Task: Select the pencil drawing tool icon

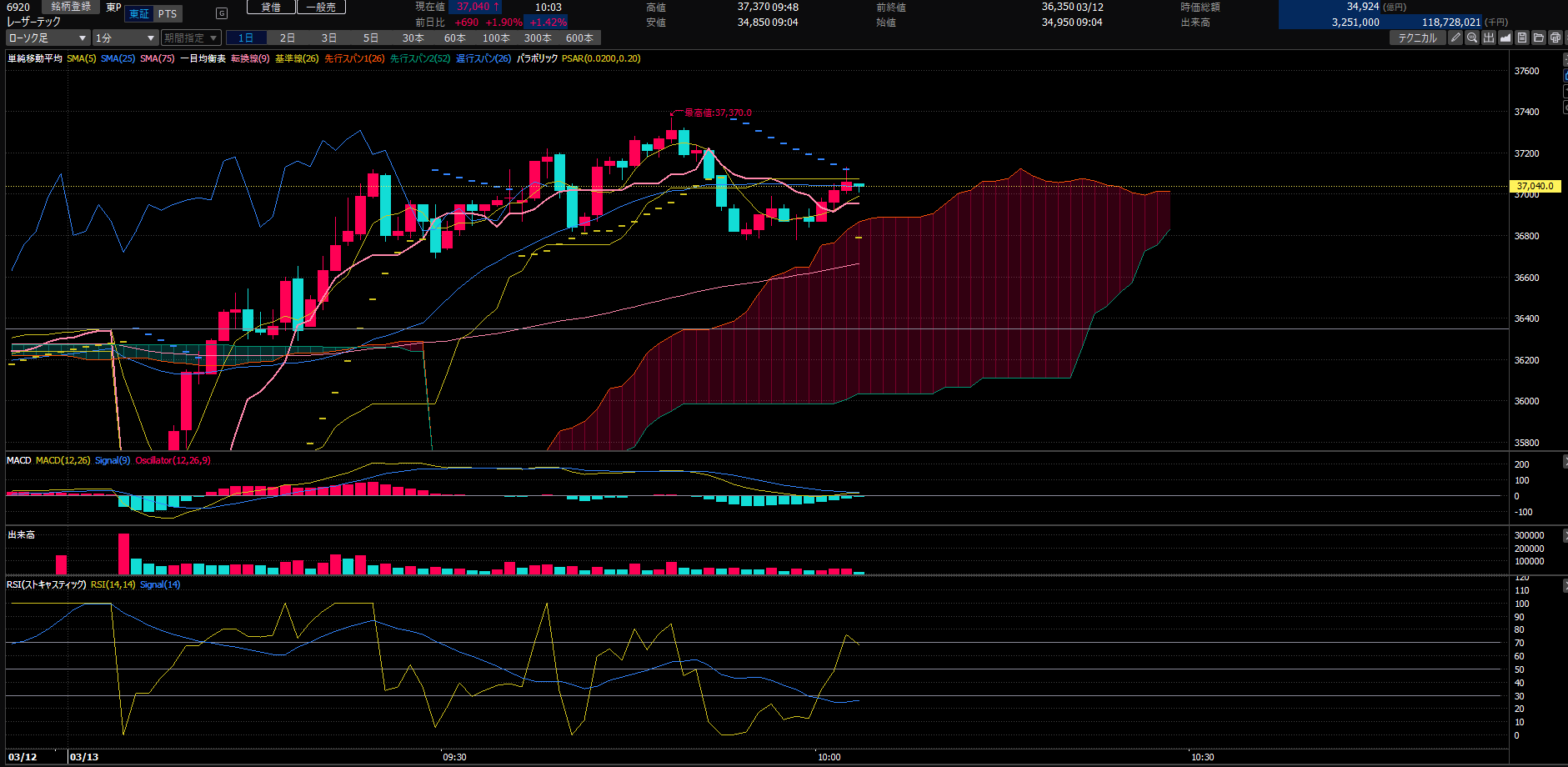Action: coord(1455,38)
